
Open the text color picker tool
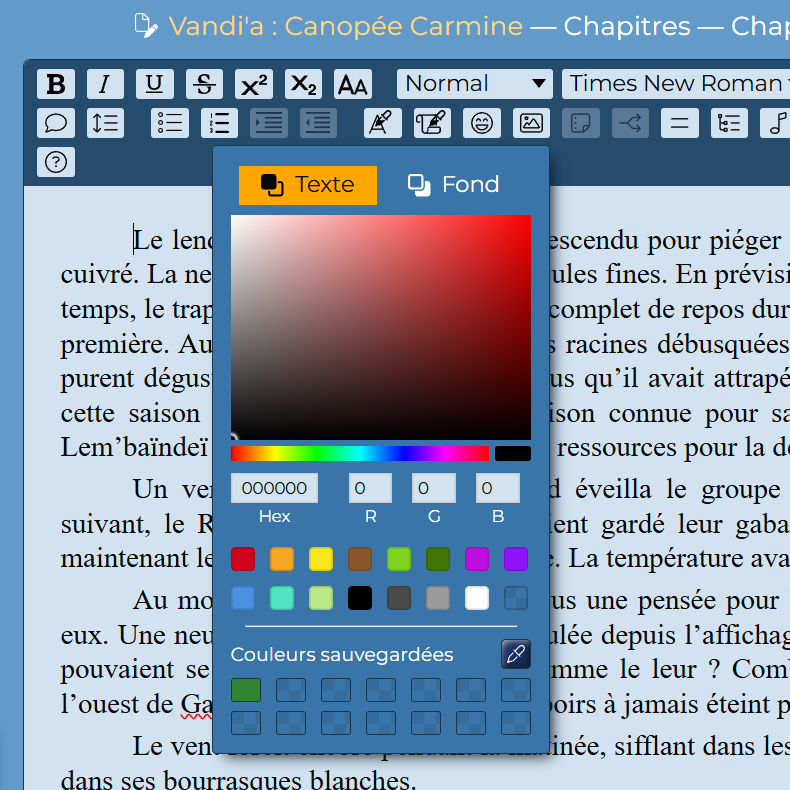coord(383,123)
